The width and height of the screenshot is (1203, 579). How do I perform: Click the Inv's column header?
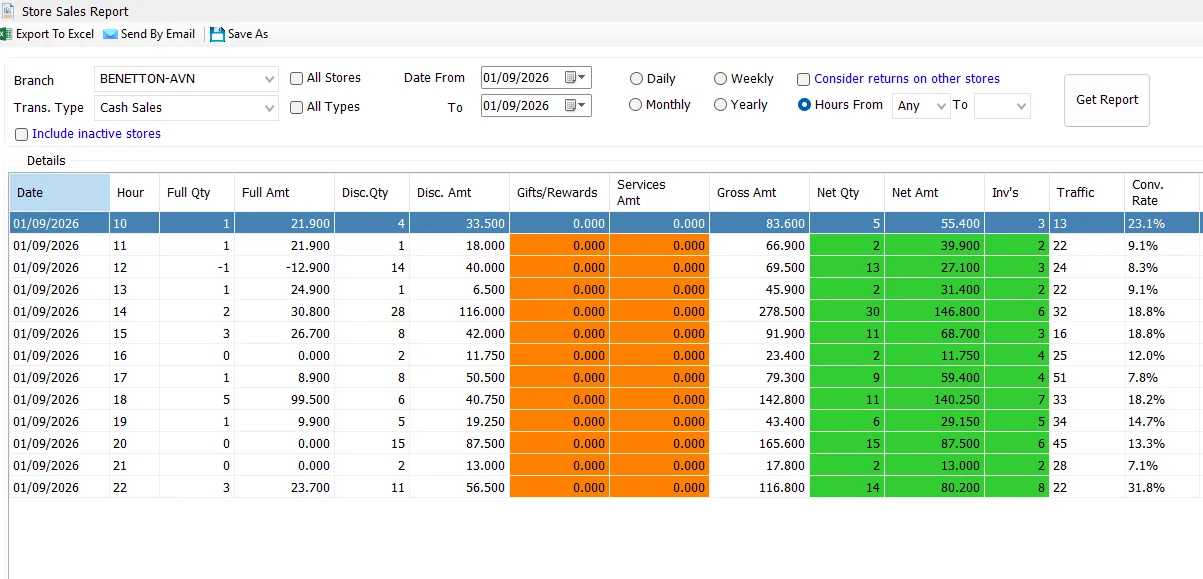point(1017,192)
